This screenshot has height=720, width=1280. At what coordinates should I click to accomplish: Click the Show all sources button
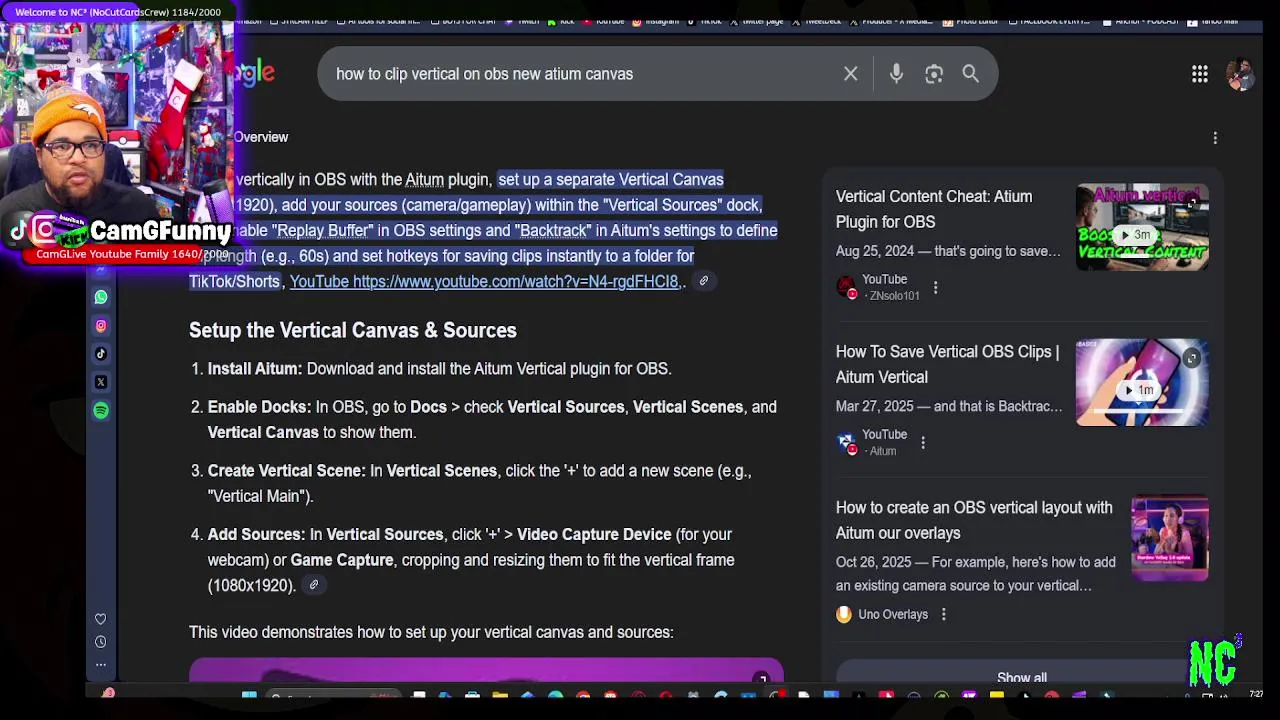pyautogui.click(x=1021, y=678)
